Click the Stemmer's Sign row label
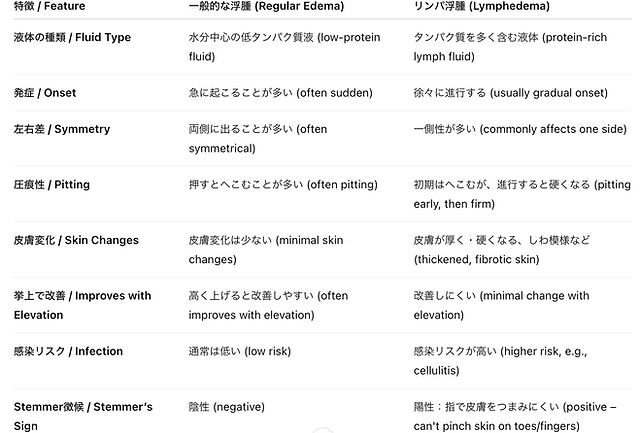The image size is (640, 433). (x=81, y=416)
